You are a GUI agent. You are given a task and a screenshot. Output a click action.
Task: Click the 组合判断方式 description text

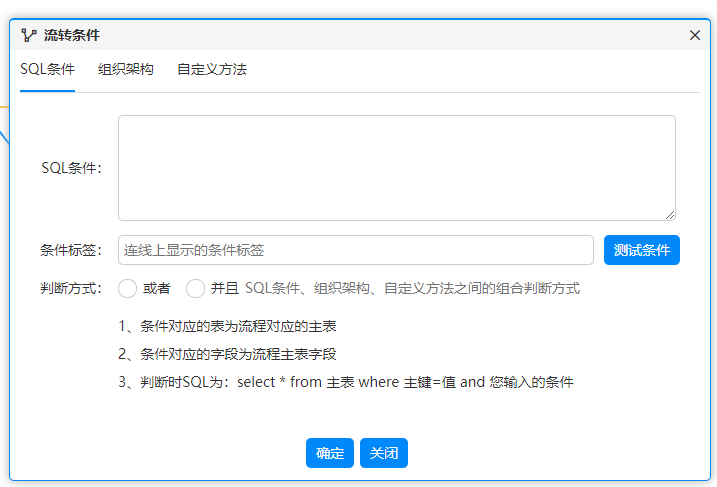pos(412,289)
